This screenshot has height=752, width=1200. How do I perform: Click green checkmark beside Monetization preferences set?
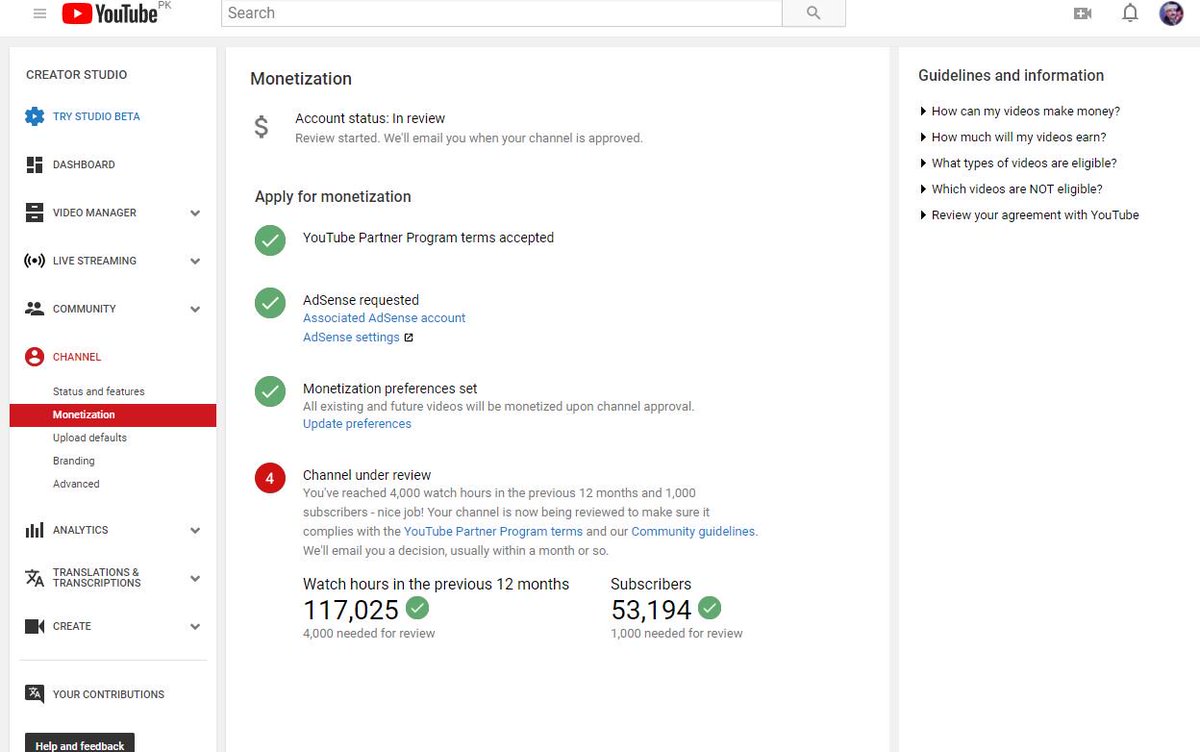click(x=270, y=391)
